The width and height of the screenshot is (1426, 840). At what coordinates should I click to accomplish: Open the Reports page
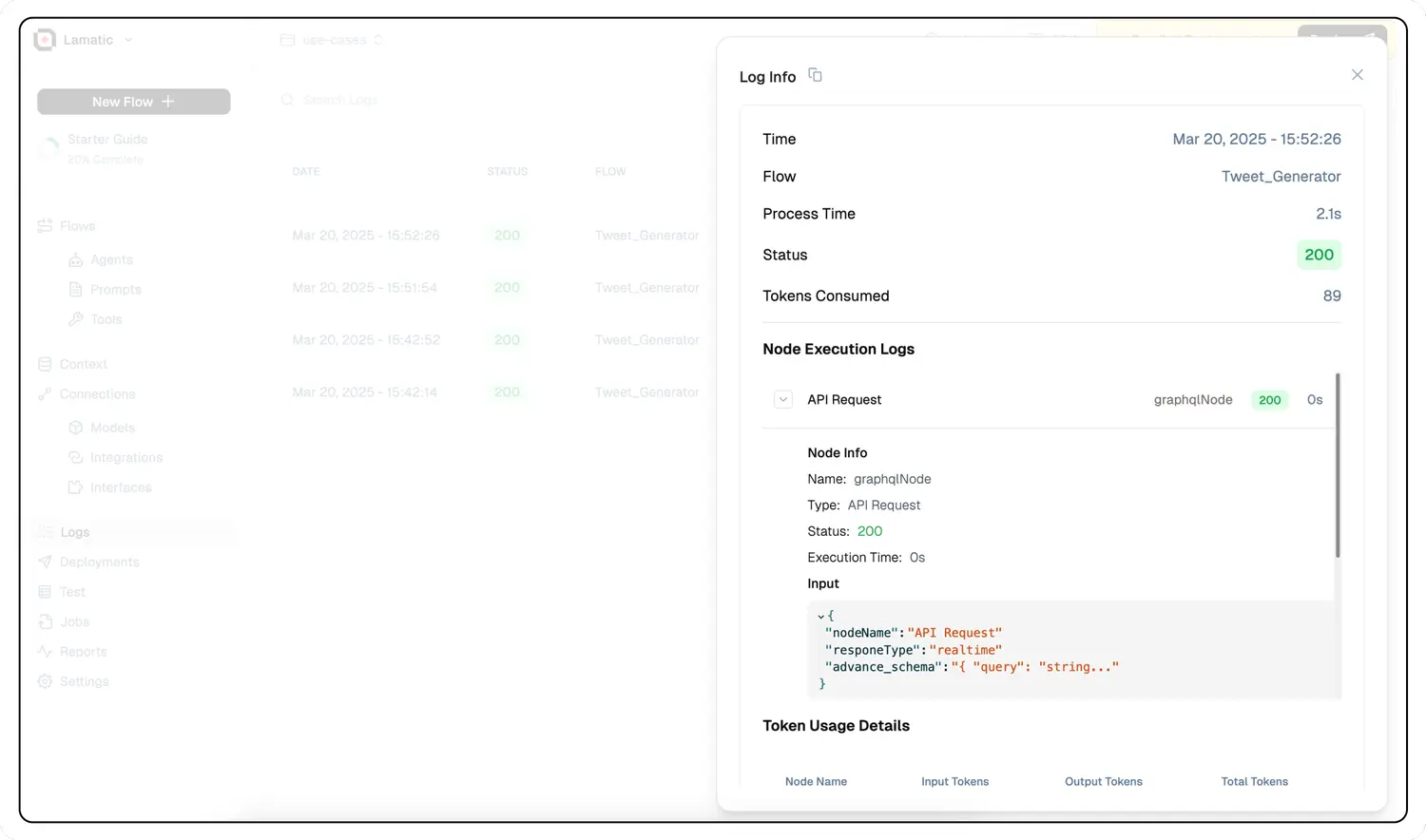coord(83,652)
